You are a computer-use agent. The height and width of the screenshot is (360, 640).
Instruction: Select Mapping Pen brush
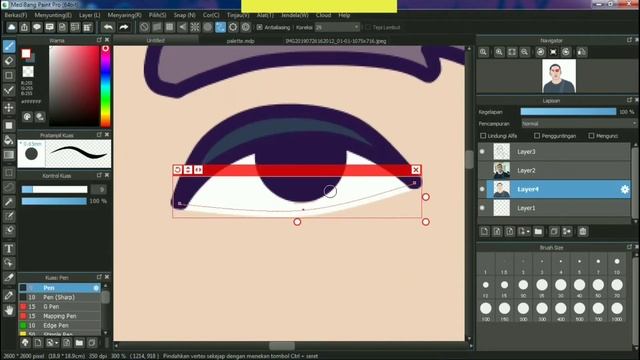[x=59, y=316]
